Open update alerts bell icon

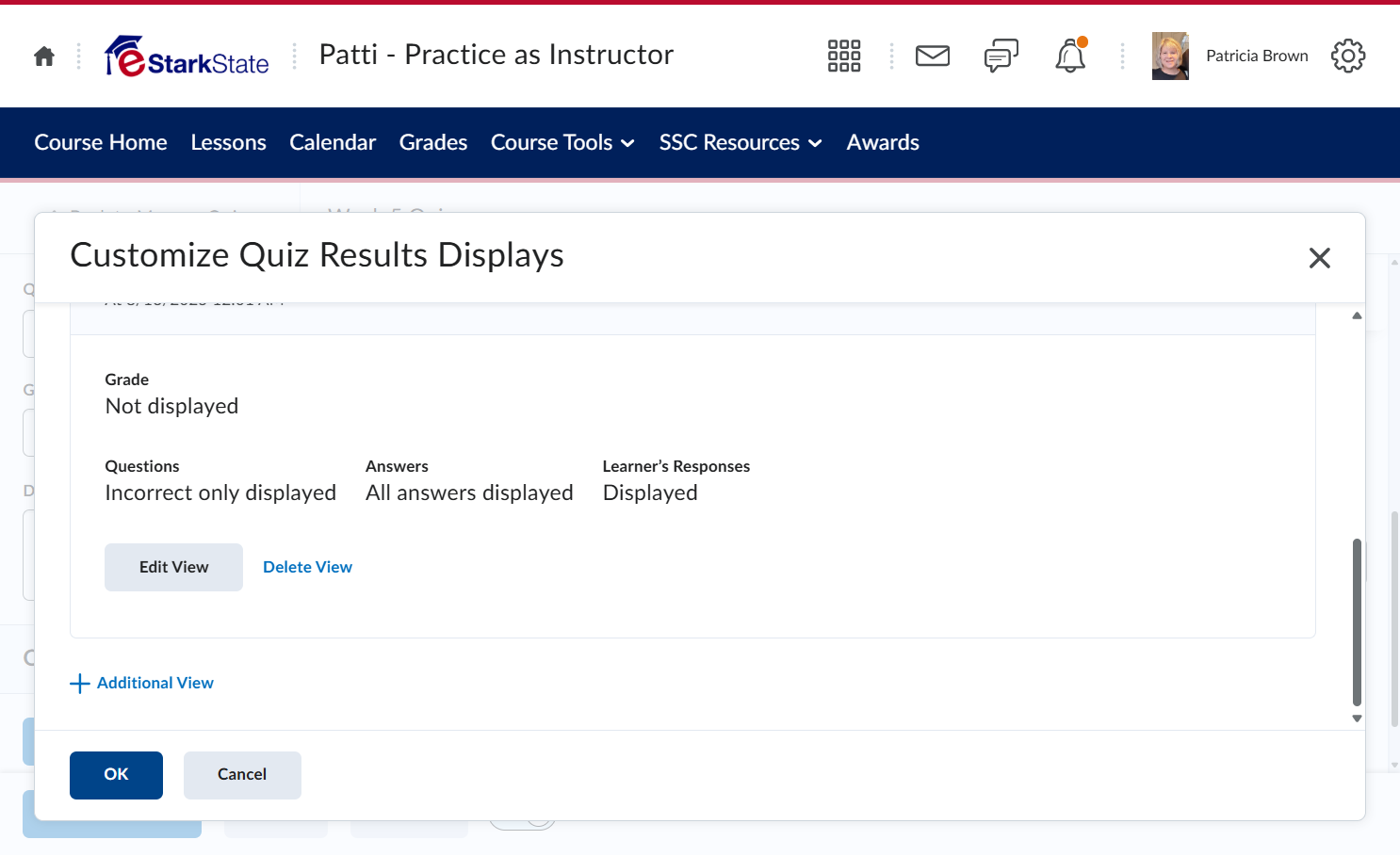1070,56
